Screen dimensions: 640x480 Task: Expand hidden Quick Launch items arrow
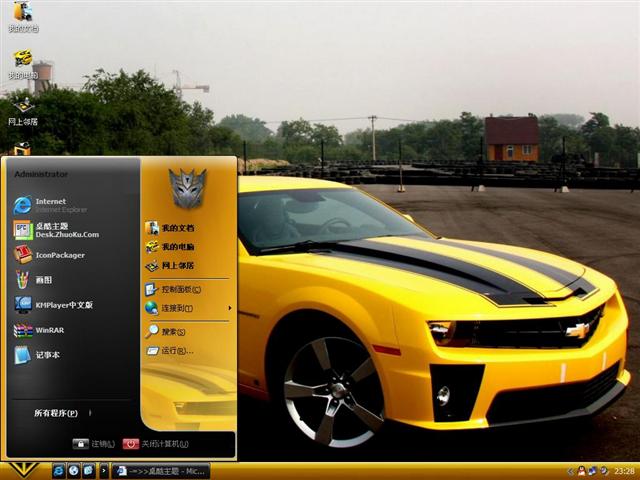(104, 471)
